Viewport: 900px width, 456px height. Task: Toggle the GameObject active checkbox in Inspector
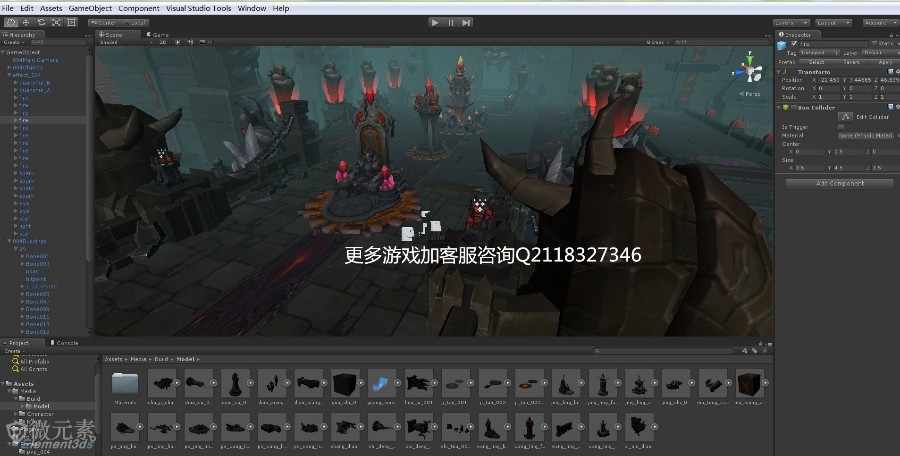coord(794,44)
